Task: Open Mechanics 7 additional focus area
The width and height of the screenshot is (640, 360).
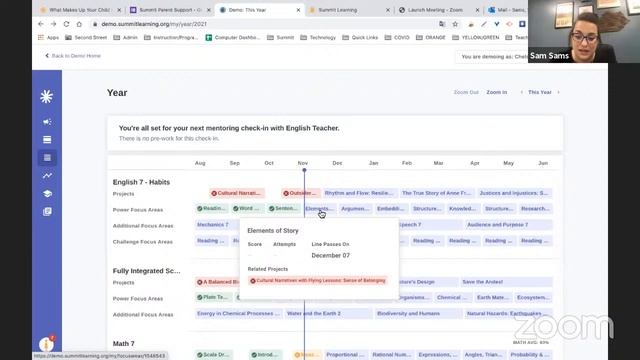Action: click(216, 224)
